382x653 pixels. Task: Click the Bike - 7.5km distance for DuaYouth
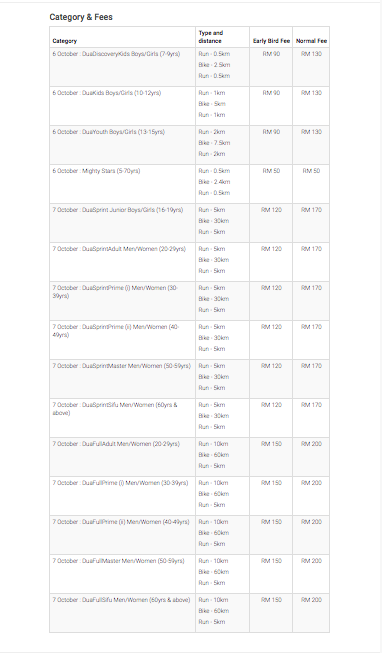(214, 143)
